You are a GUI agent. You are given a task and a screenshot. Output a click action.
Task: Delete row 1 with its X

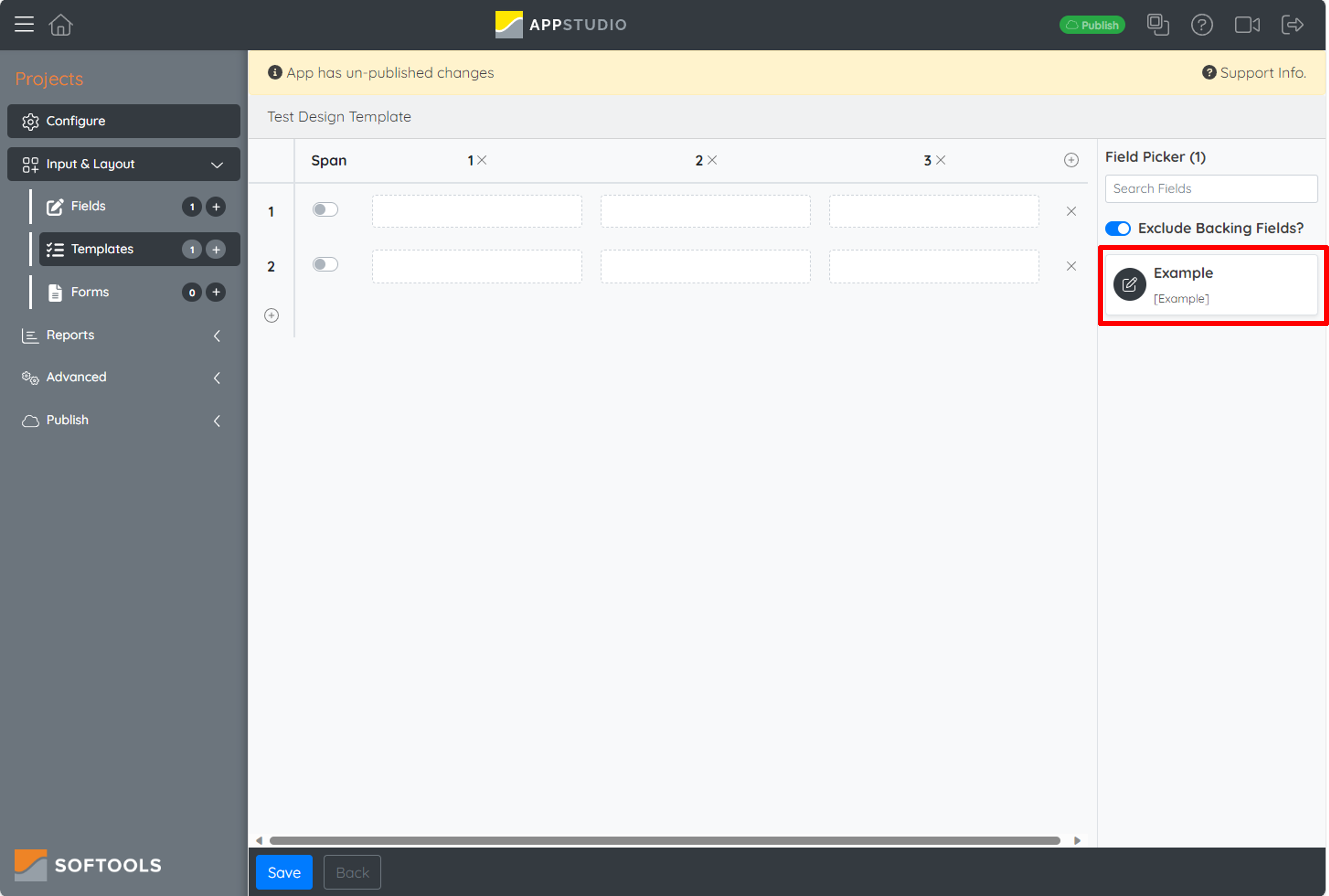pyautogui.click(x=1071, y=211)
